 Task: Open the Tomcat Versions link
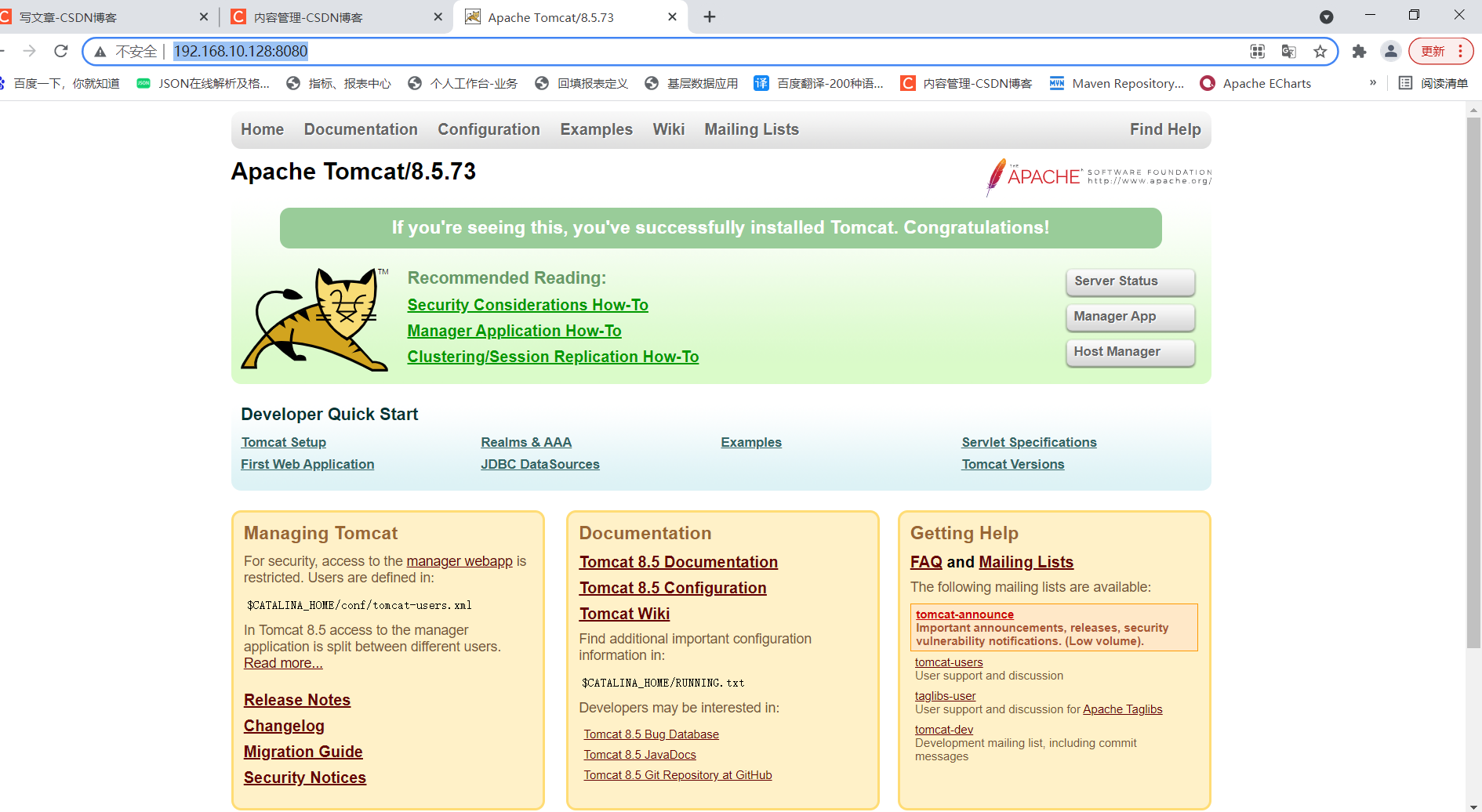[x=1012, y=464]
